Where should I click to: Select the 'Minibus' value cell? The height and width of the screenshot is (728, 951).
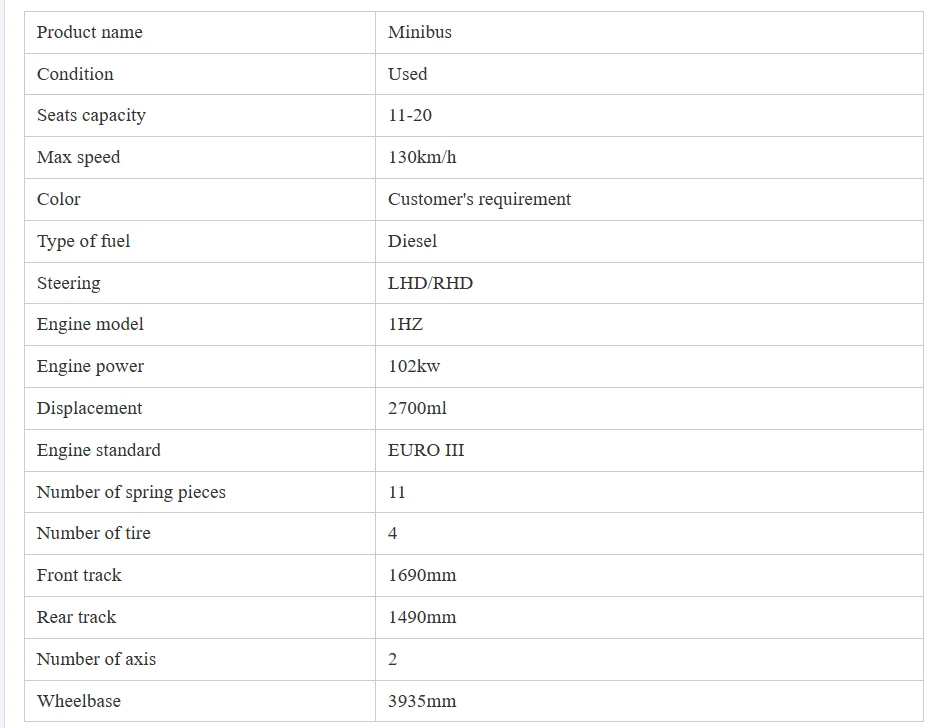coord(420,32)
